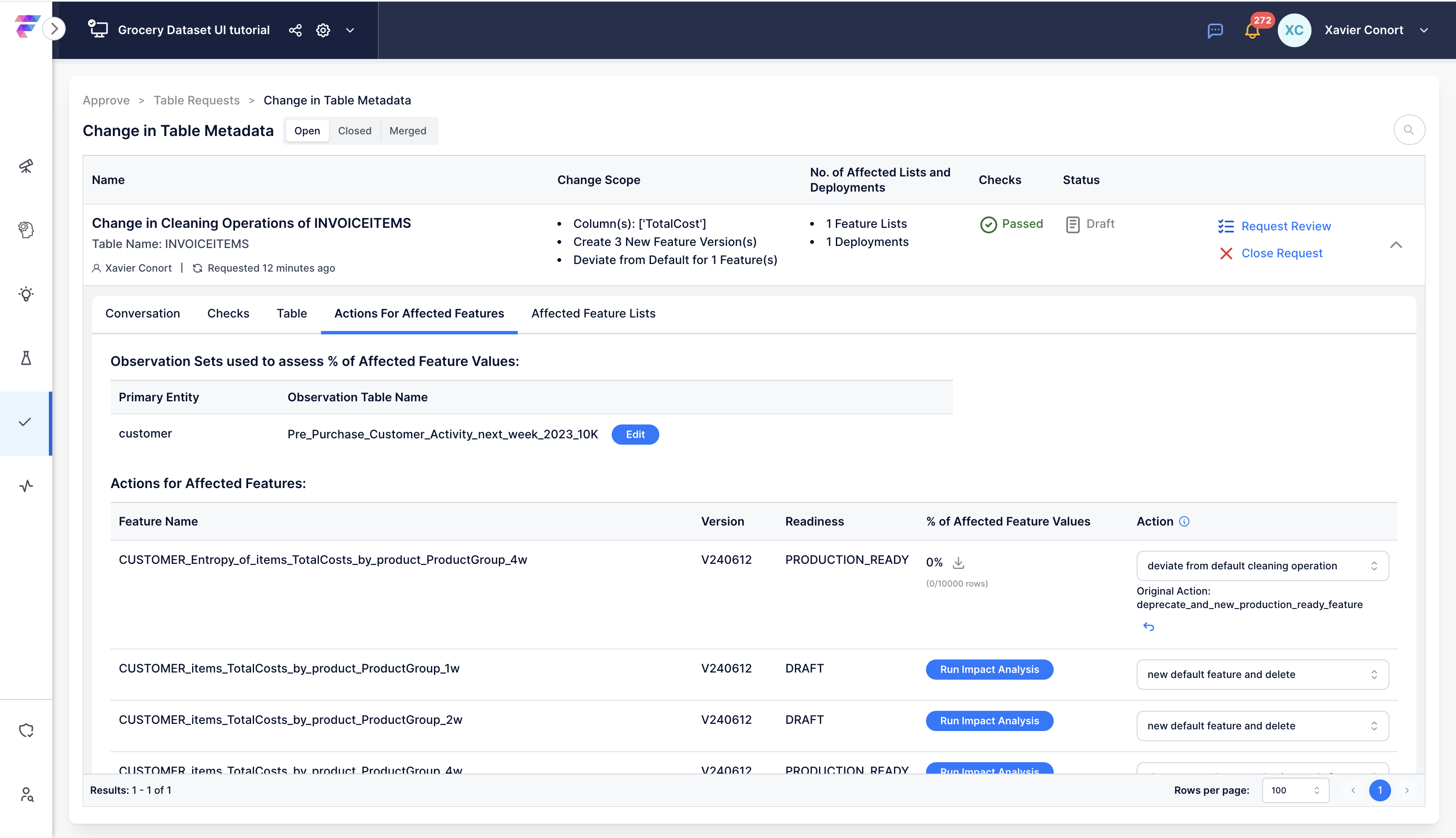The width and height of the screenshot is (1456, 838).
Task: Click the 1 Feature Lists text
Action: point(866,224)
